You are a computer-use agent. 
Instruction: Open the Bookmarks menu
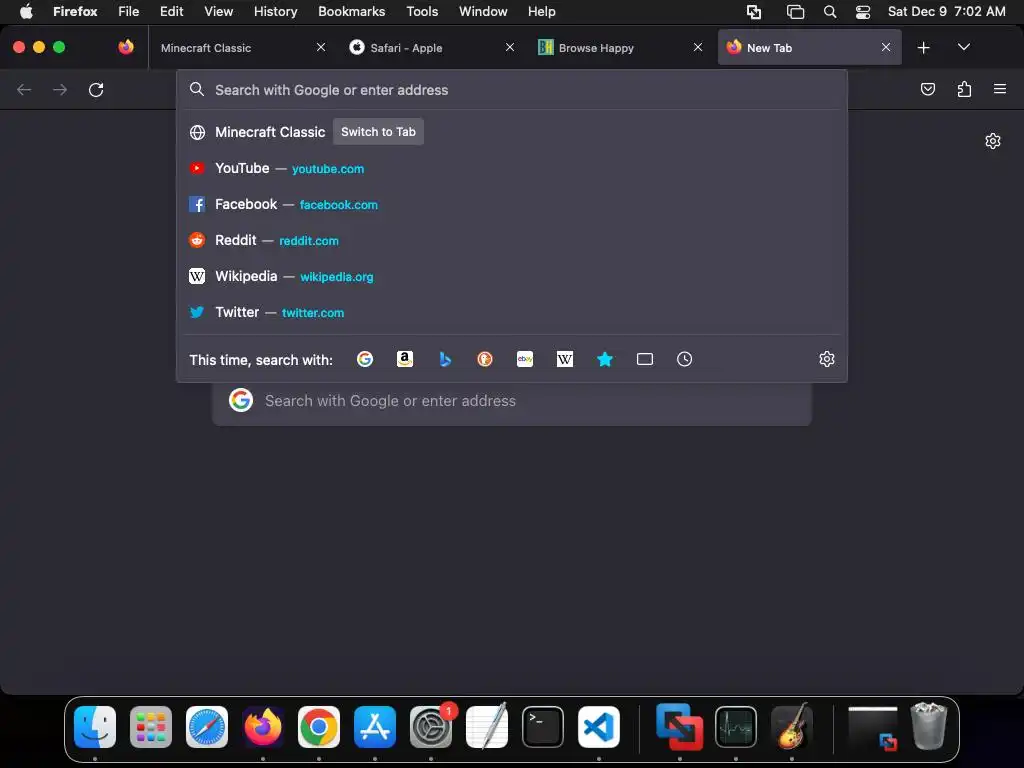click(351, 11)
